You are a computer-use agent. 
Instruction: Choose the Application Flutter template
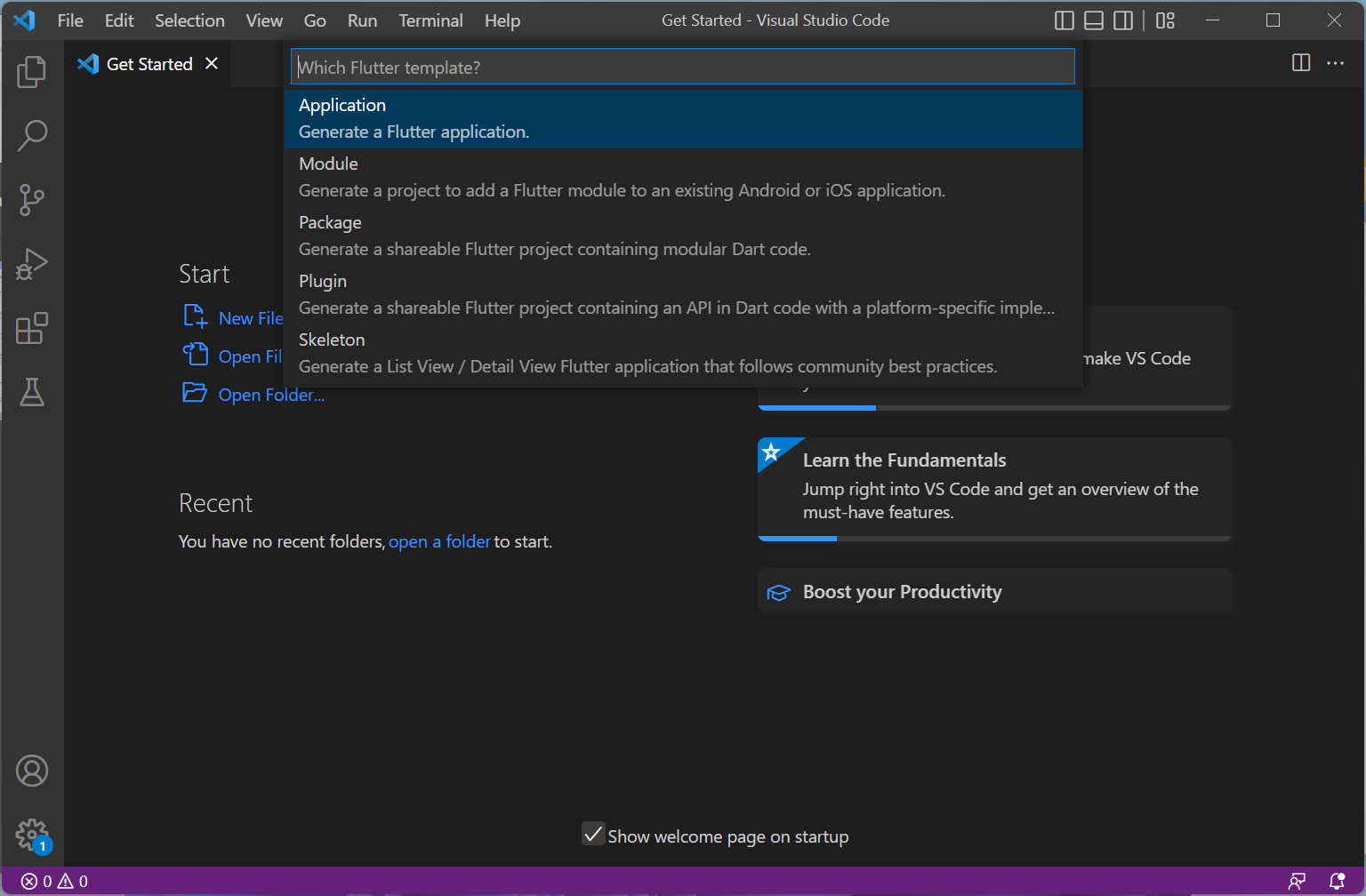tap(683, 118)
